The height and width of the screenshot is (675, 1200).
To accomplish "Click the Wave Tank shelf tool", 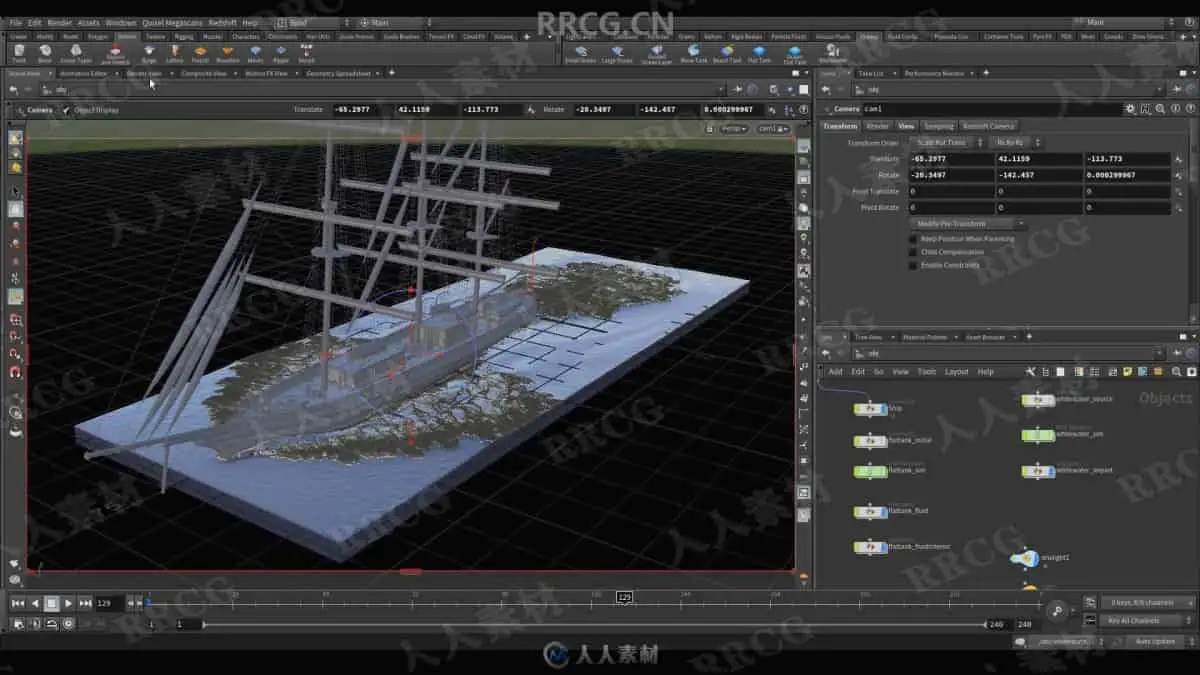I will (x=693, y=53).
